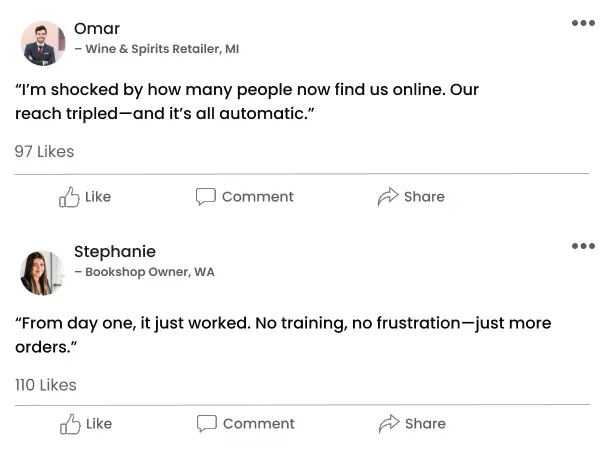Open the three-dot options menu on Stephanie's post
This screenshot has height=450, width=605.
[583, 246]
